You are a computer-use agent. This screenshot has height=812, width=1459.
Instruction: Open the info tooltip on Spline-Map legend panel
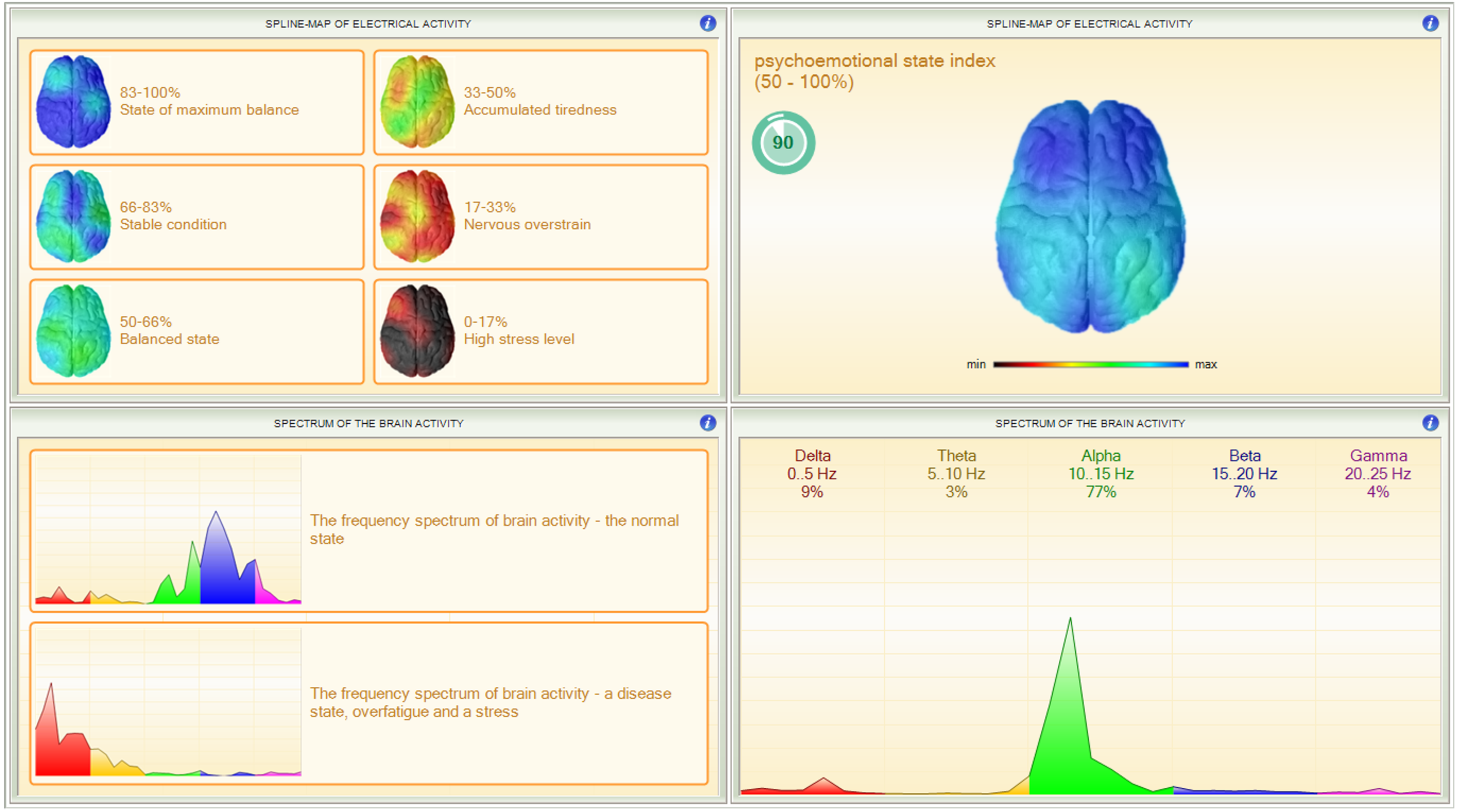[708, 24]
